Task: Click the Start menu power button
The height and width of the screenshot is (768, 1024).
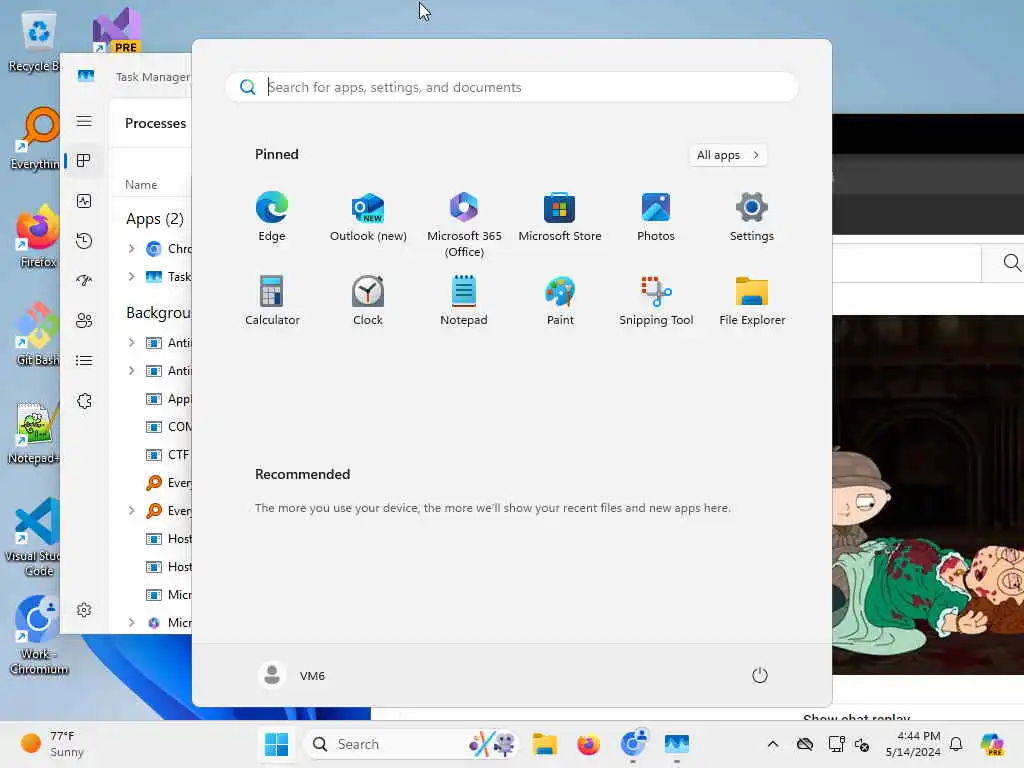Action: click(x=760, y=675)
